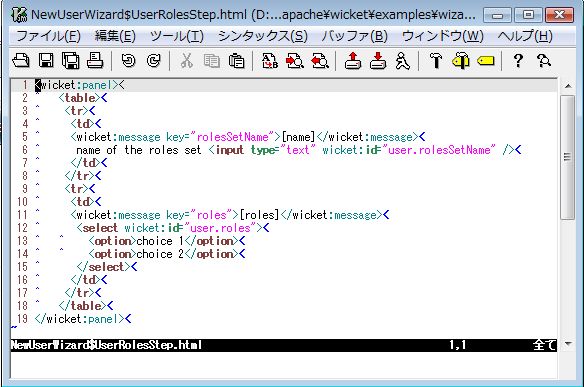Open the ツール(T) menu

coord(177,36)
